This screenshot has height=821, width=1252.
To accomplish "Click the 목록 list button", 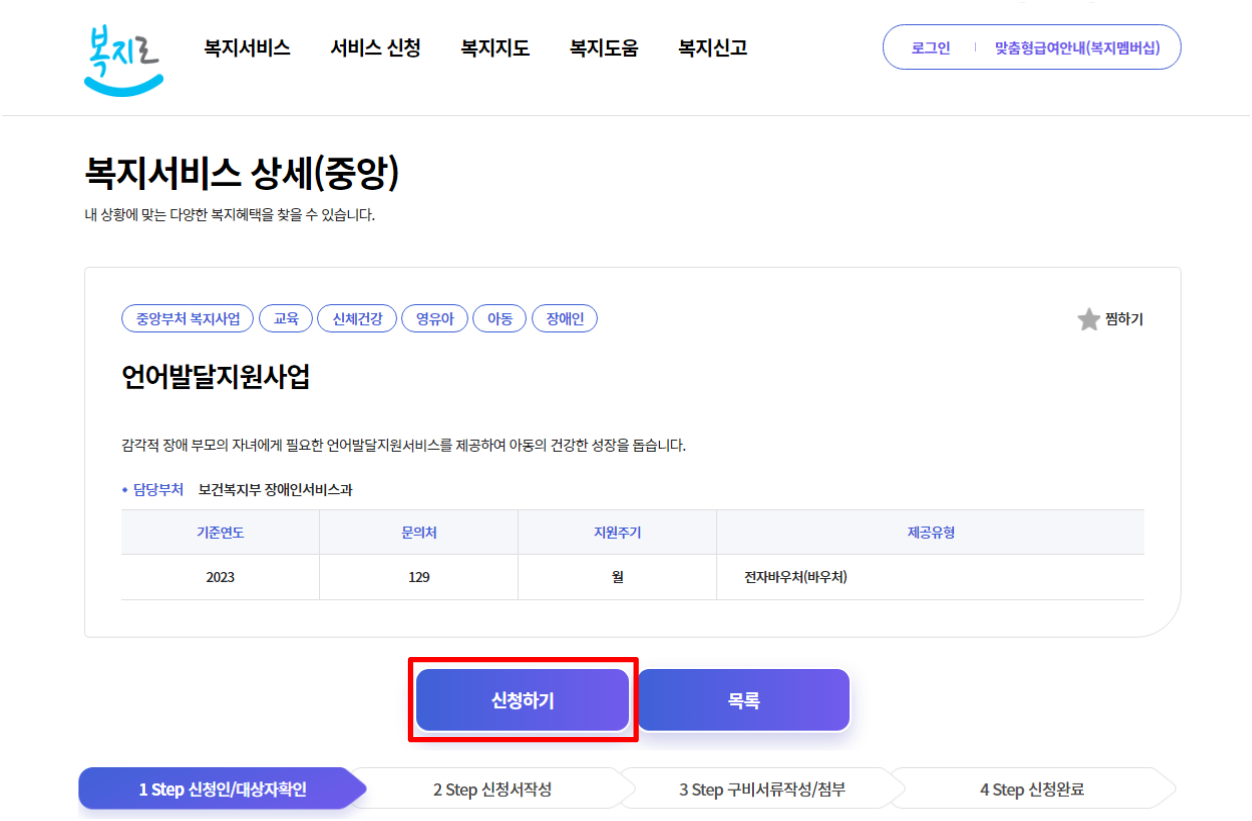I will point(744,699).
